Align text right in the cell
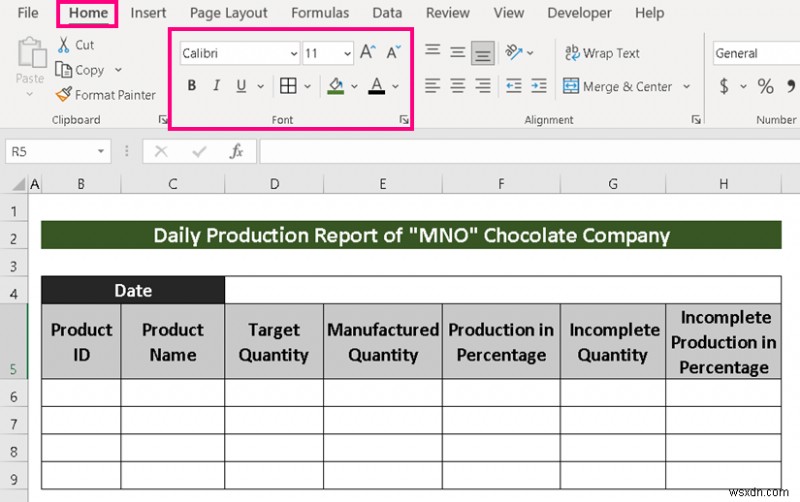Screen dimensions: 800x502 pyautogui.click(x=483, y=86)
